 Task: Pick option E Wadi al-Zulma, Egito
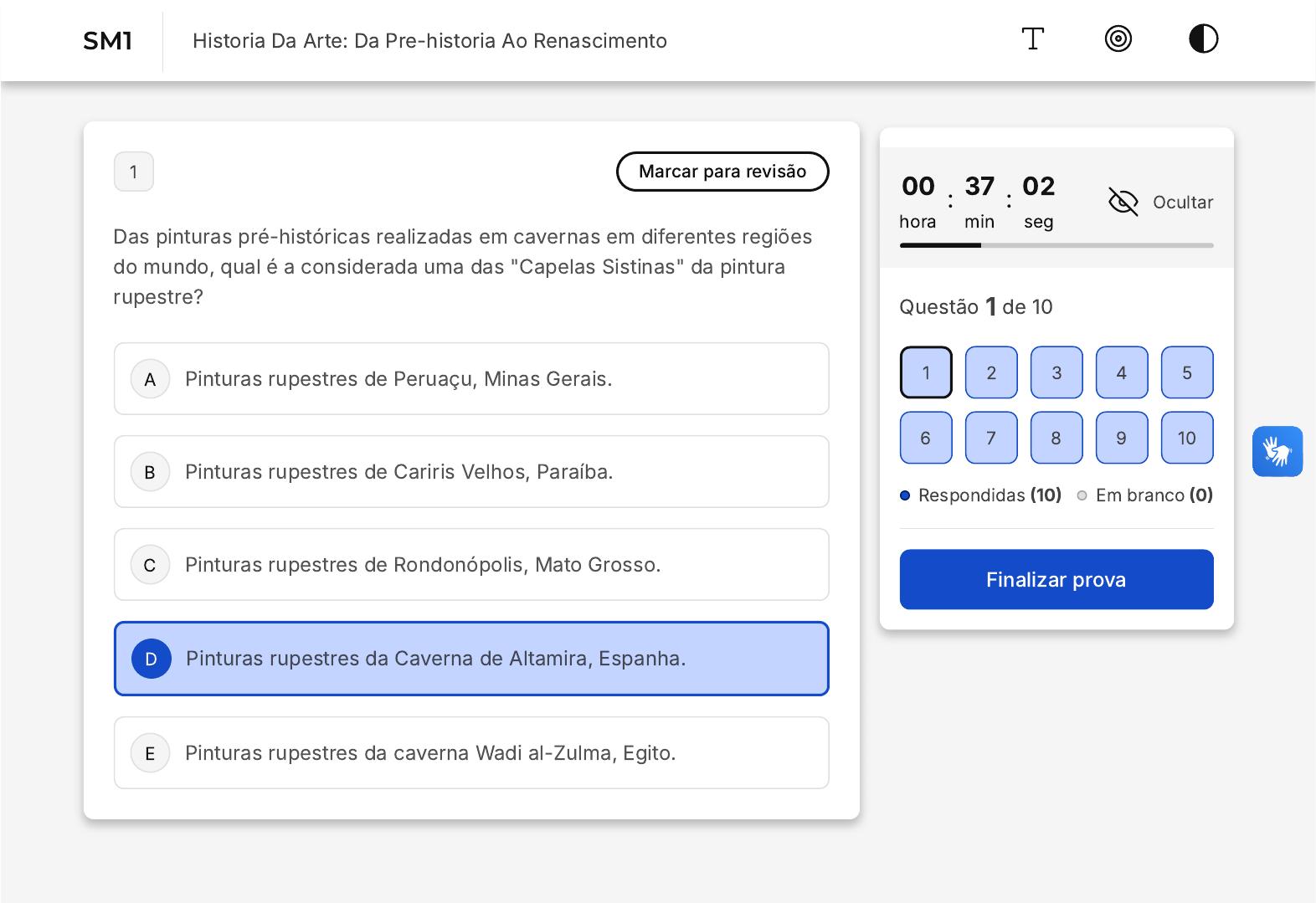[x=471, y=753]
